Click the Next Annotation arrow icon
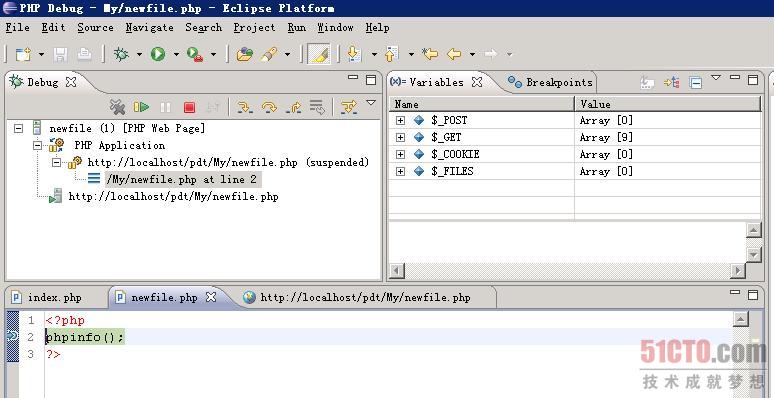The height and width of the screenshot is (398, 774). pyautogui.click(x=353, y=54)
